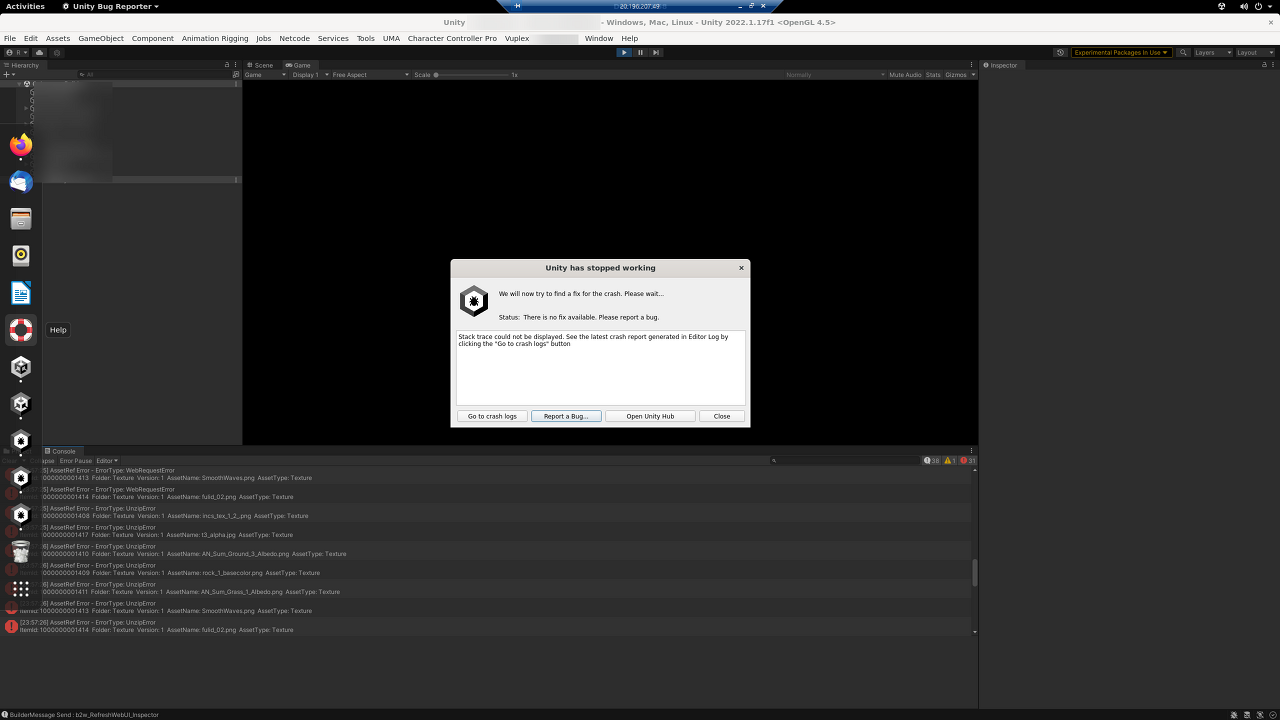Click the Pause button in Unity toolbar
Image resolution: width=1280 pixels, height=720 pixels.
[x=640, y=52]
